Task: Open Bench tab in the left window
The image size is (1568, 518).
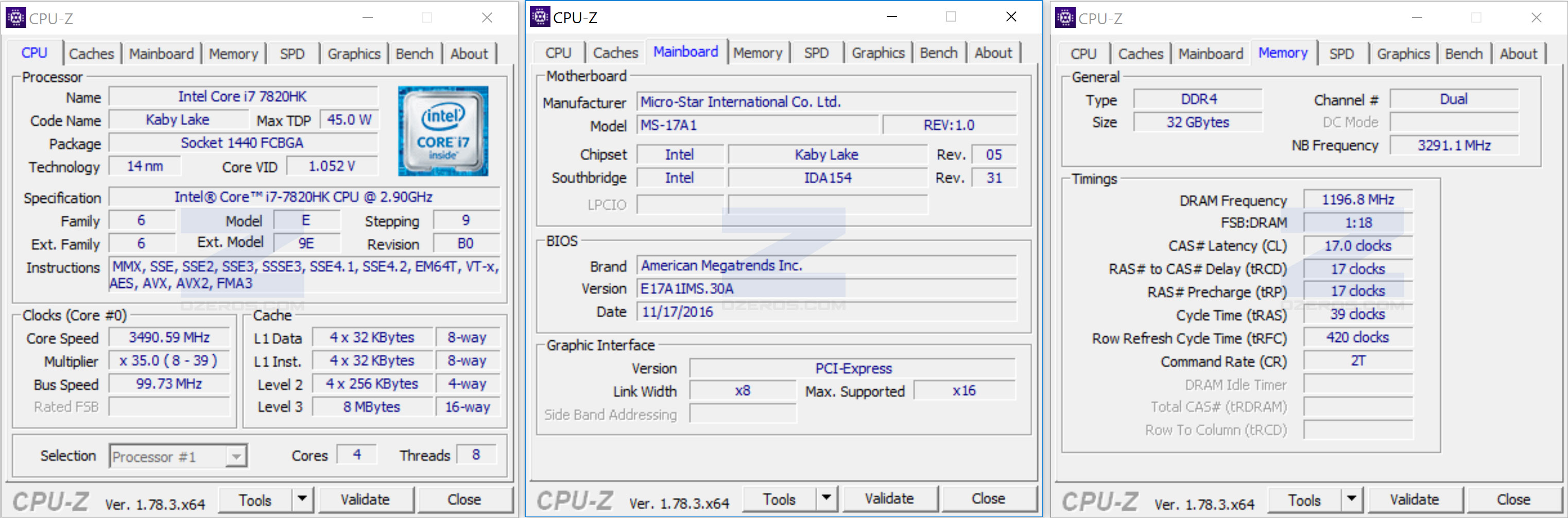Action: click(x=415, y=54)
